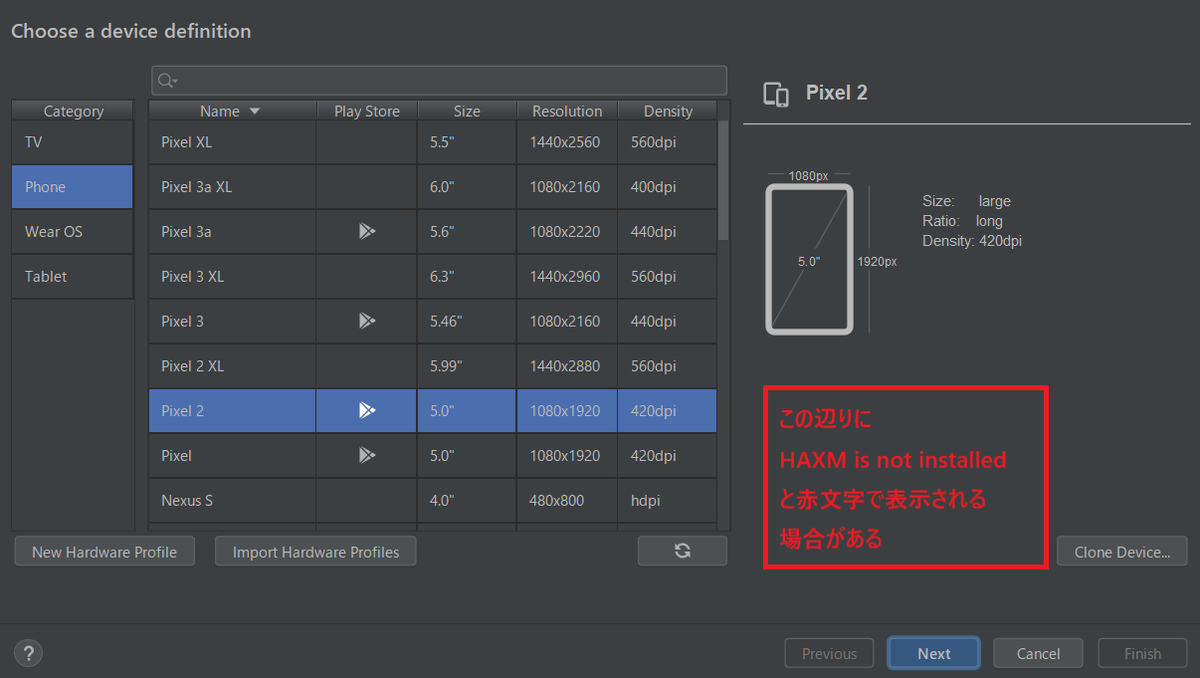
Task: Select the Pixel 3a device name
Action: (x=186, y=231)
